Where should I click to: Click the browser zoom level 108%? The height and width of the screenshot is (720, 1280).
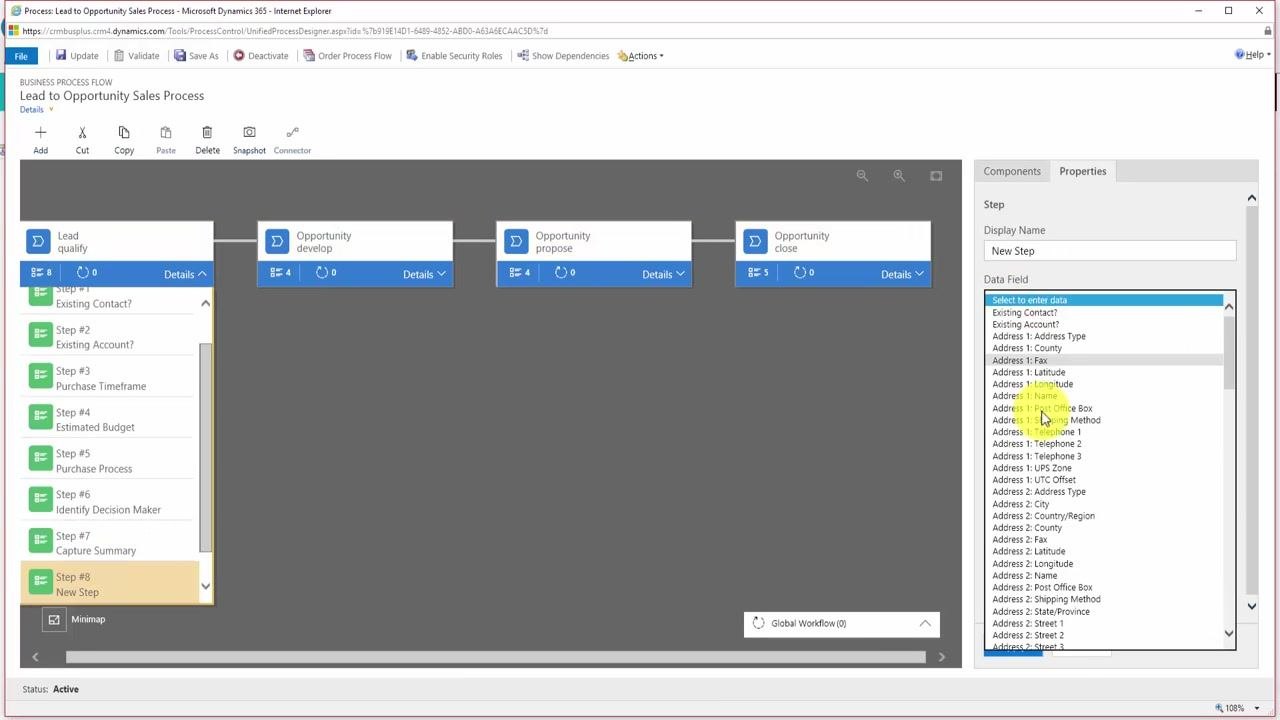(x=1236, y=708)
